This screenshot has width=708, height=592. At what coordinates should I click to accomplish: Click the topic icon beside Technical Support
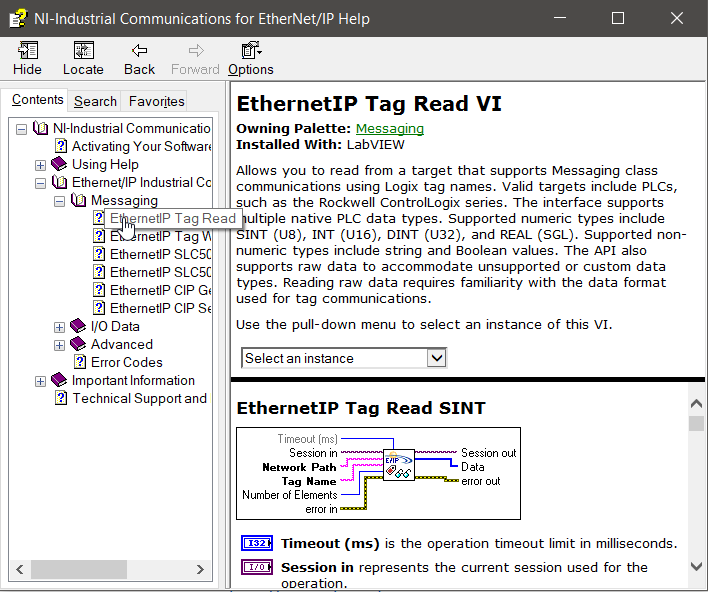61,398
